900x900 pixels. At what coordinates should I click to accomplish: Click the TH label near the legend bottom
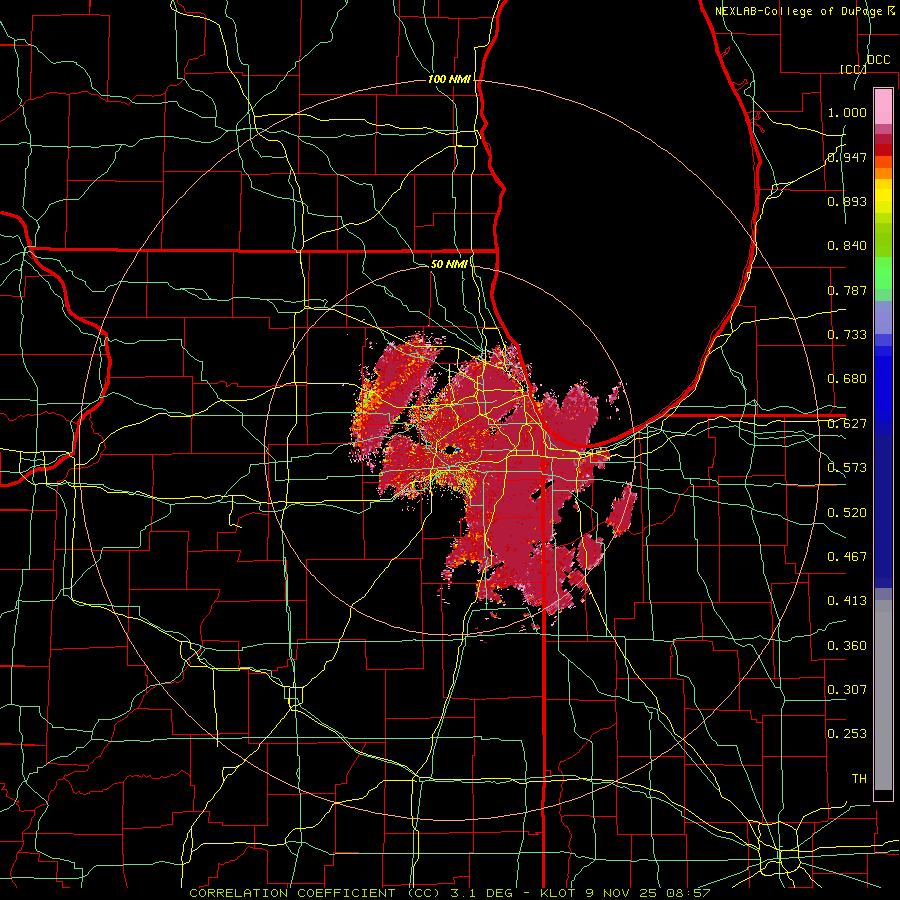[859, 778]
